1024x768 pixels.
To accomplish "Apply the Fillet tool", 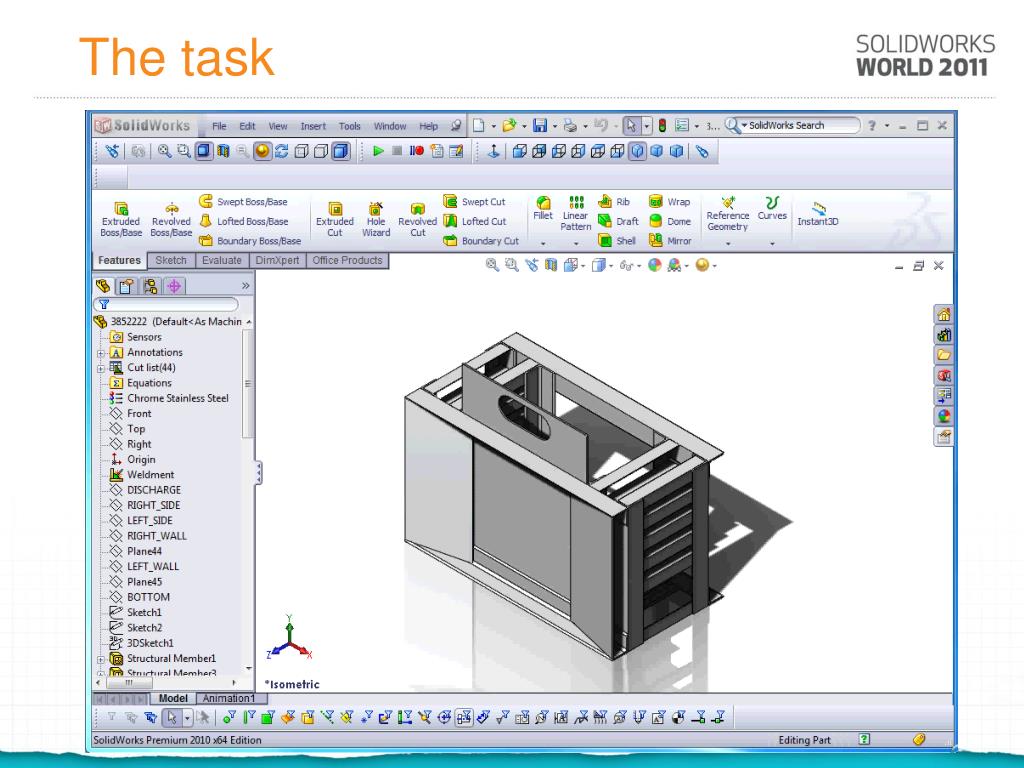I will point(543,208).
